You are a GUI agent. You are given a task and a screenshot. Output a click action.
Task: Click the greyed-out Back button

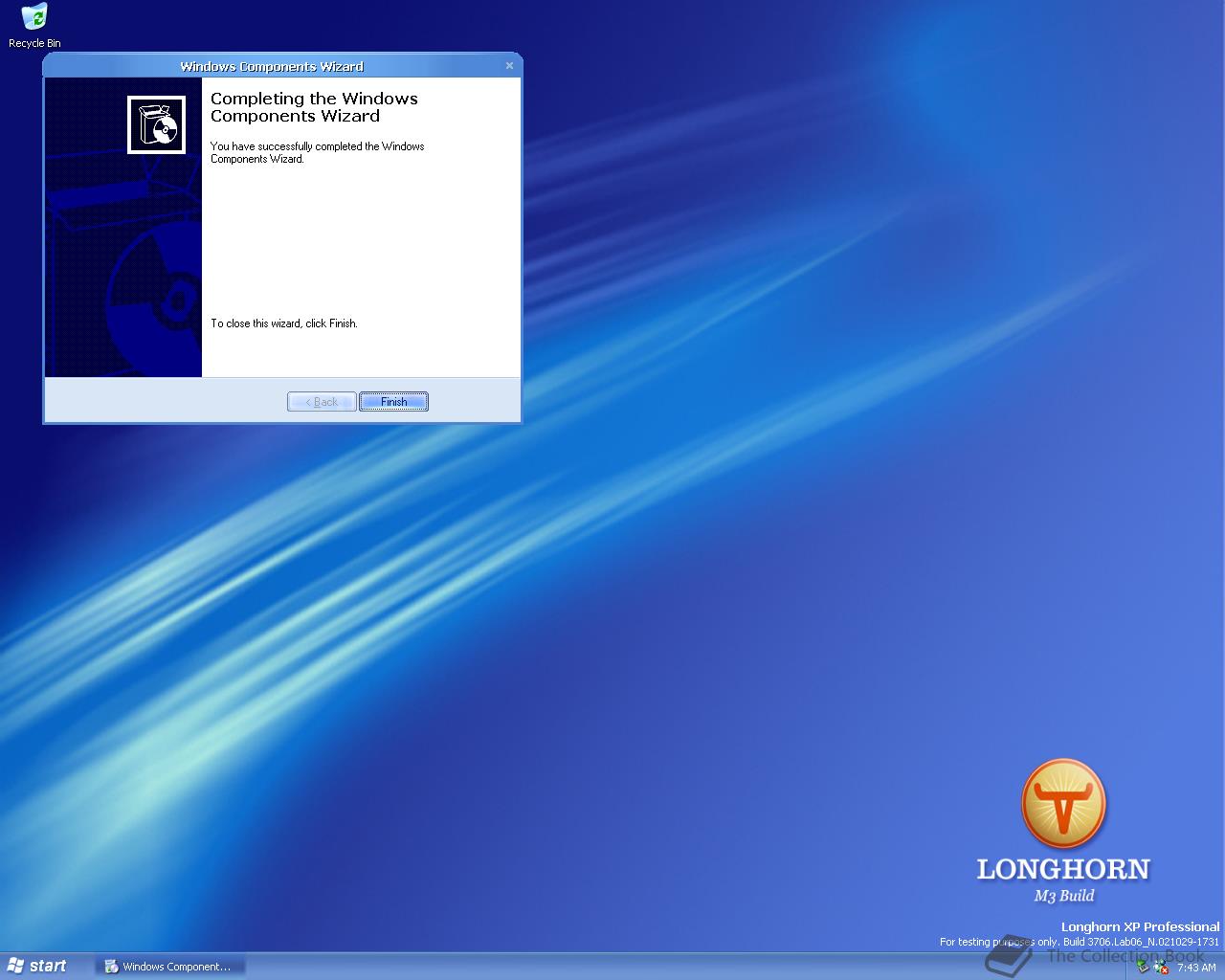tap(322, 402)
